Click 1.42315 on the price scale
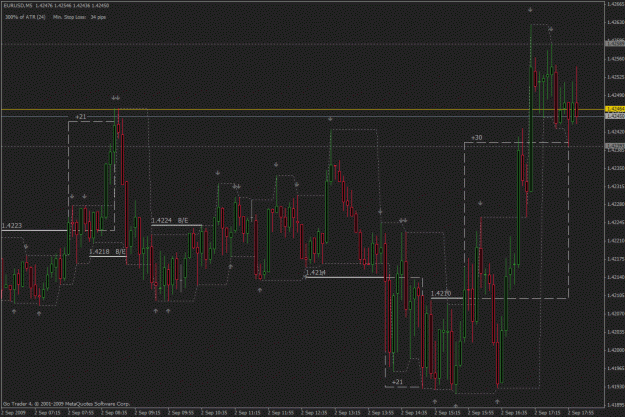The image size is (625, 417). click(x=616, y=186)
